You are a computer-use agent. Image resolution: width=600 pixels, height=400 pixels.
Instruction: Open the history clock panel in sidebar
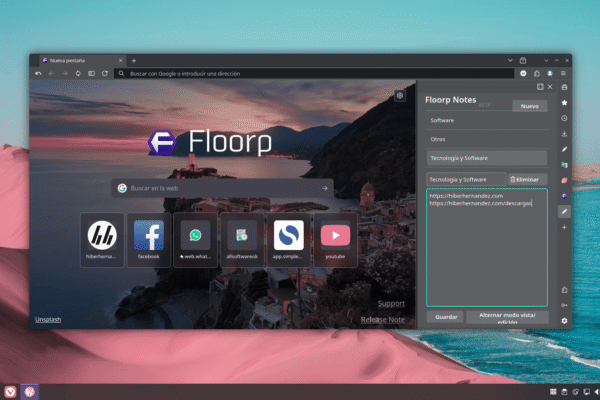point(564,118)
